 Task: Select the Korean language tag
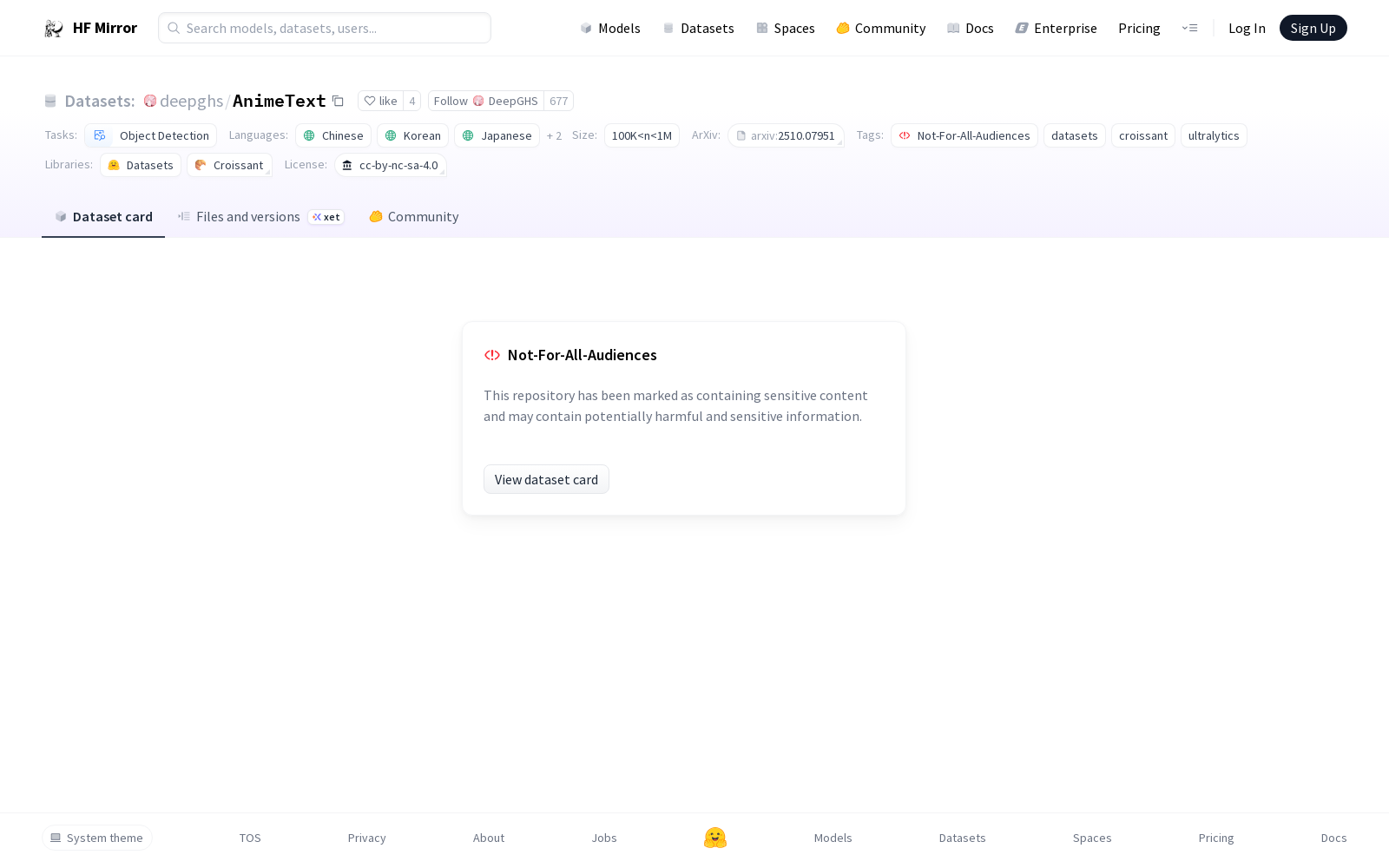tap(412, 135)
